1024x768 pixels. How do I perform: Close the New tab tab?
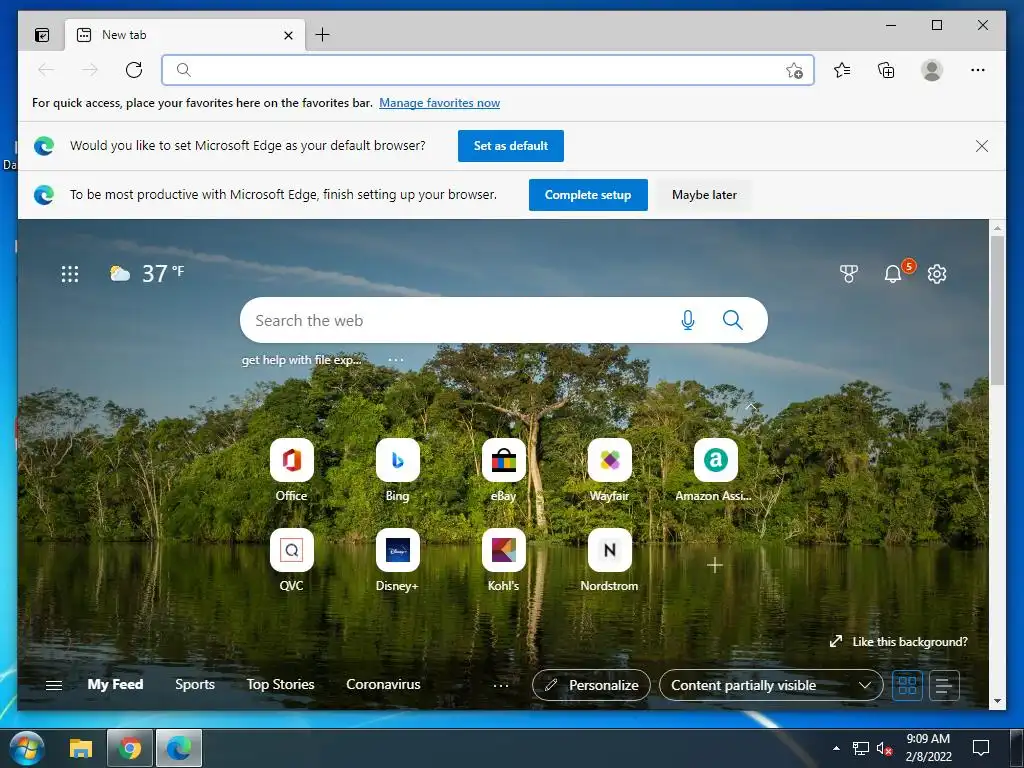[x=288, y=35]
